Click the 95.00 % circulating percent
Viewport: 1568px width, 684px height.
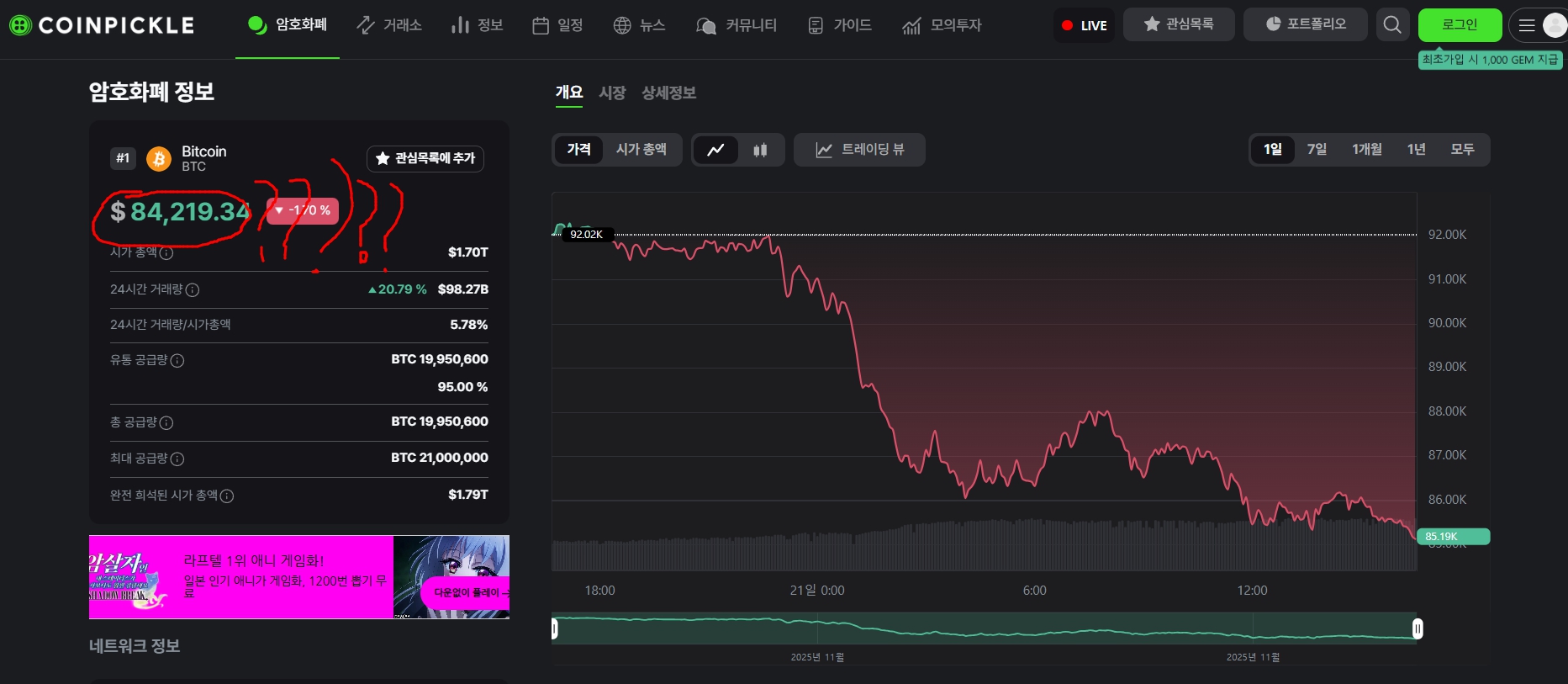[x=462, y=387]
